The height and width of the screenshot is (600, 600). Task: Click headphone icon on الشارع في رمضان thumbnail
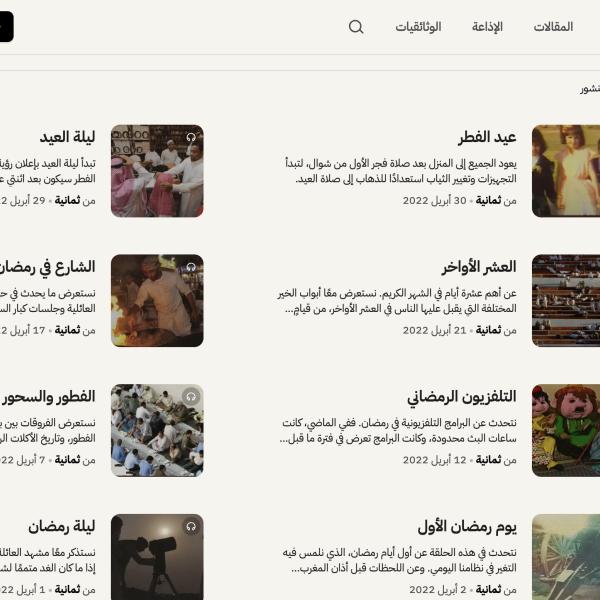[x=191, y=267]
